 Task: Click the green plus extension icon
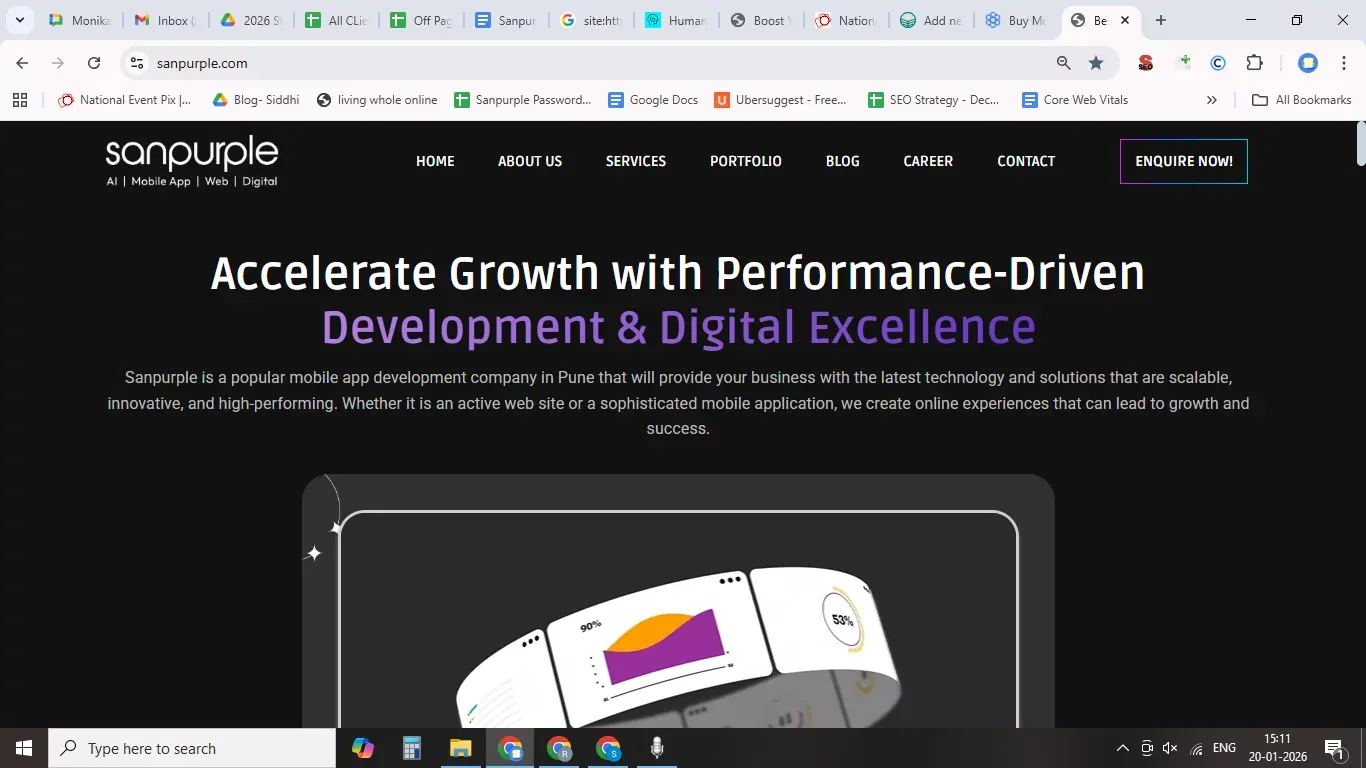(x=1184, y=63)
